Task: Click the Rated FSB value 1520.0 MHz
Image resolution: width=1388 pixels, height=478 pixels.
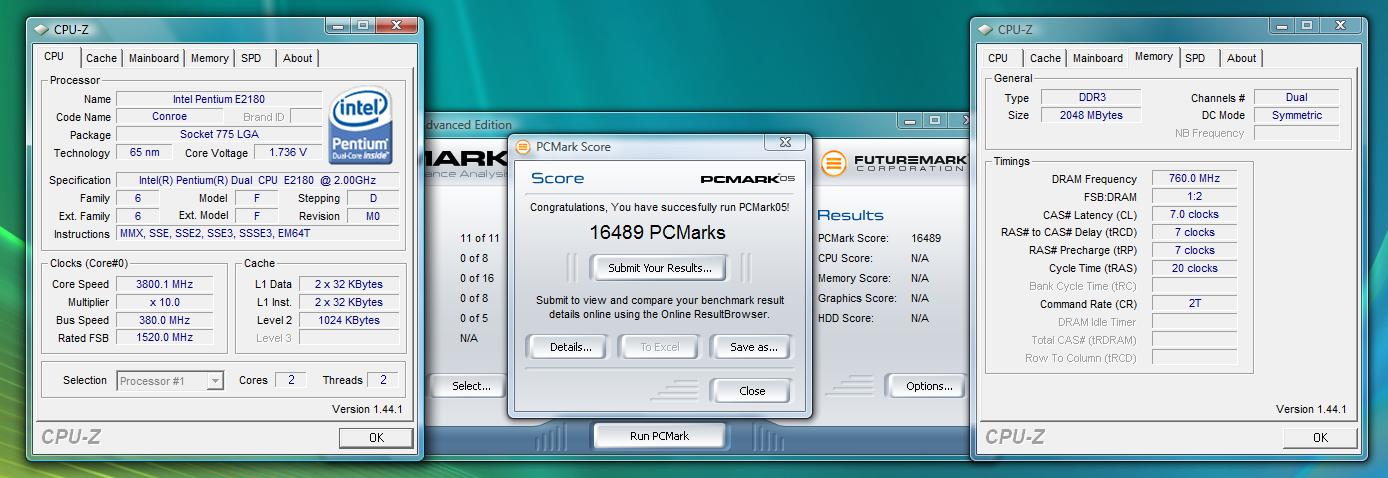Action: click(164, 338)
